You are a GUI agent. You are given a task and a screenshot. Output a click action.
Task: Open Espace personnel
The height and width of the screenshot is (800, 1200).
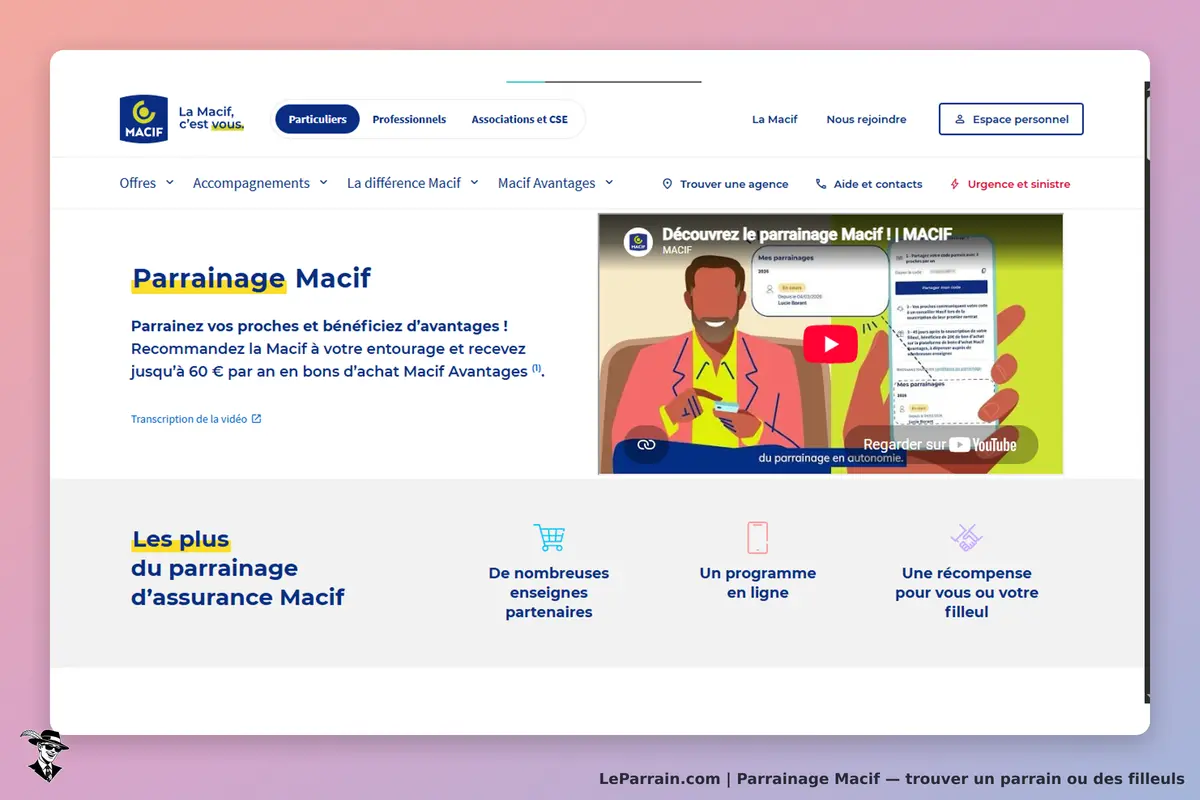point(1011,119)
